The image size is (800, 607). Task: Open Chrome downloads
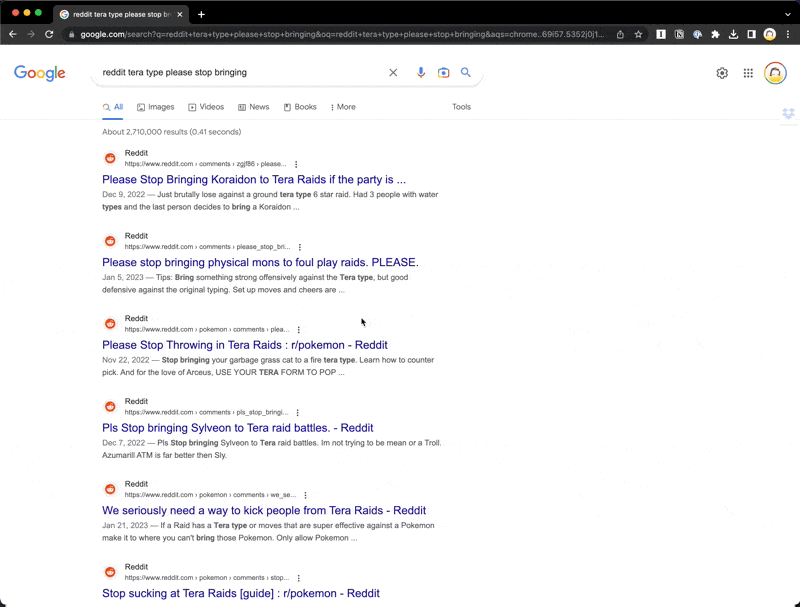coord(733,34)
